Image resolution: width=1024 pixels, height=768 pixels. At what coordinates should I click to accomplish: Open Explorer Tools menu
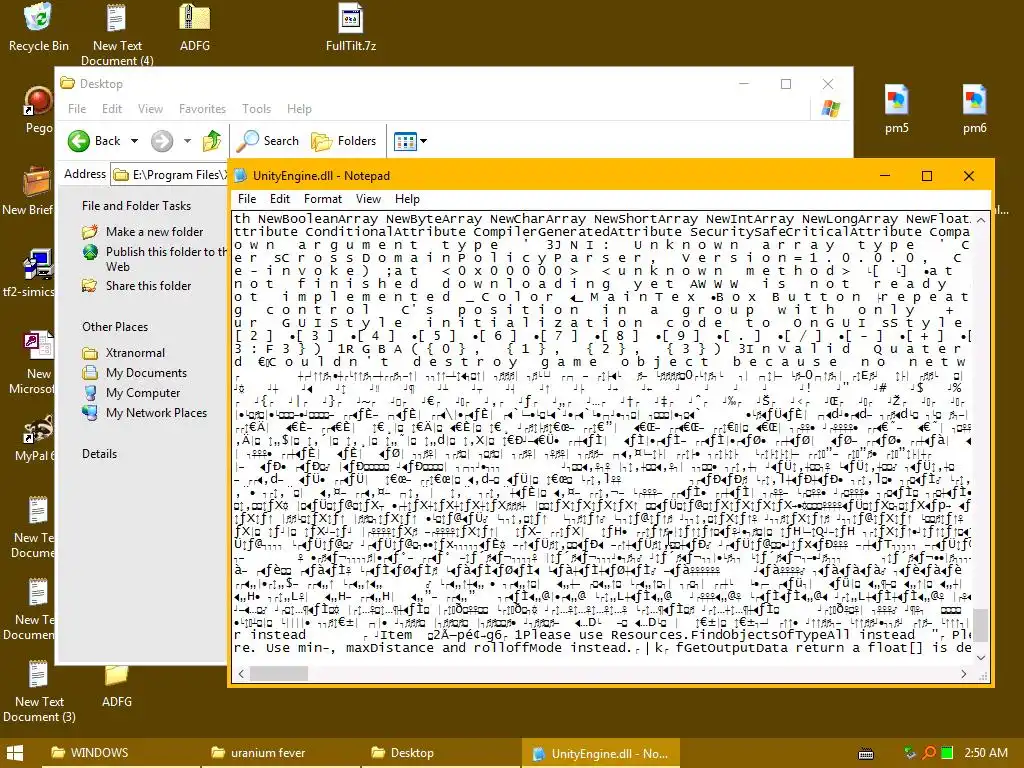click(x=256, y=109)
